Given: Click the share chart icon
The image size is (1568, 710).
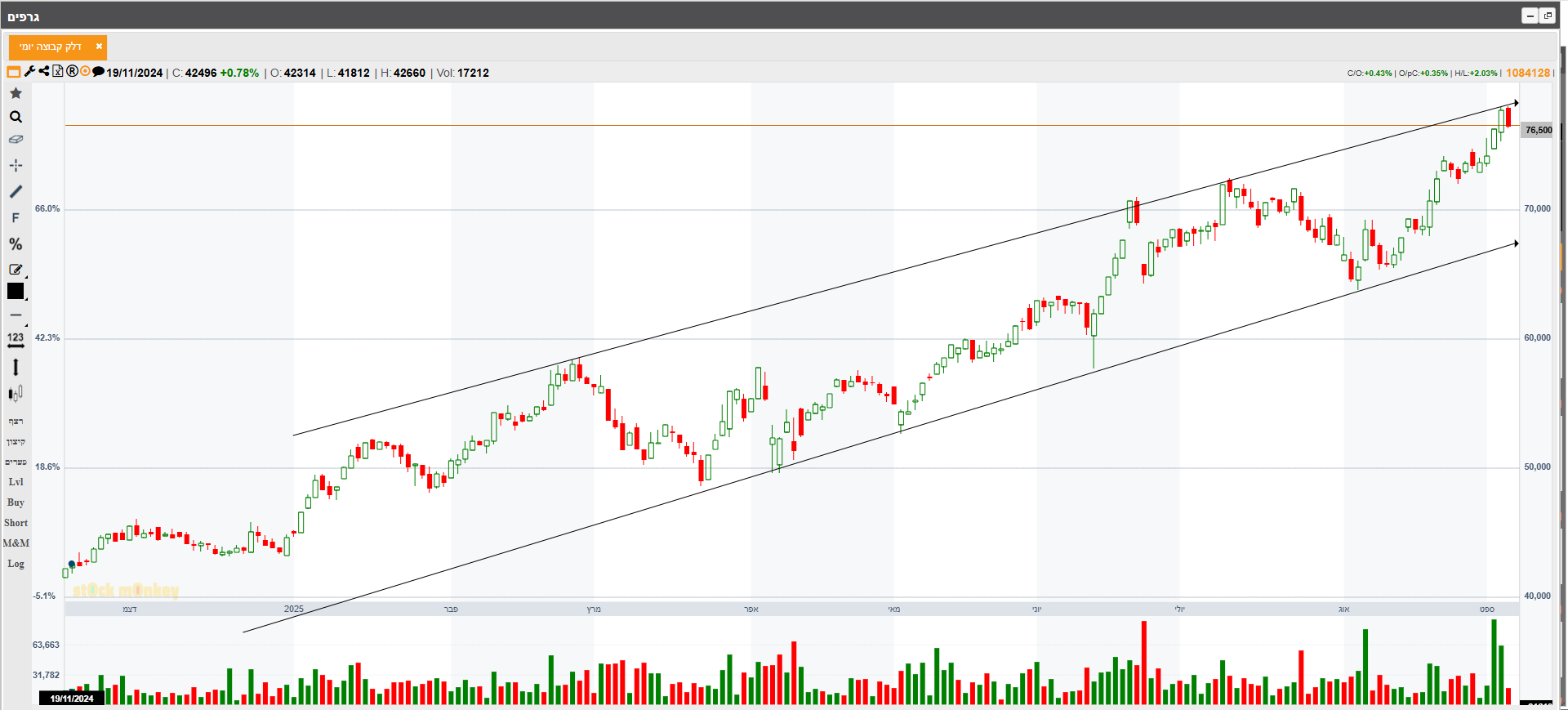Looking at the screenshot, I should pyautogui.click(x=44, y=72).
